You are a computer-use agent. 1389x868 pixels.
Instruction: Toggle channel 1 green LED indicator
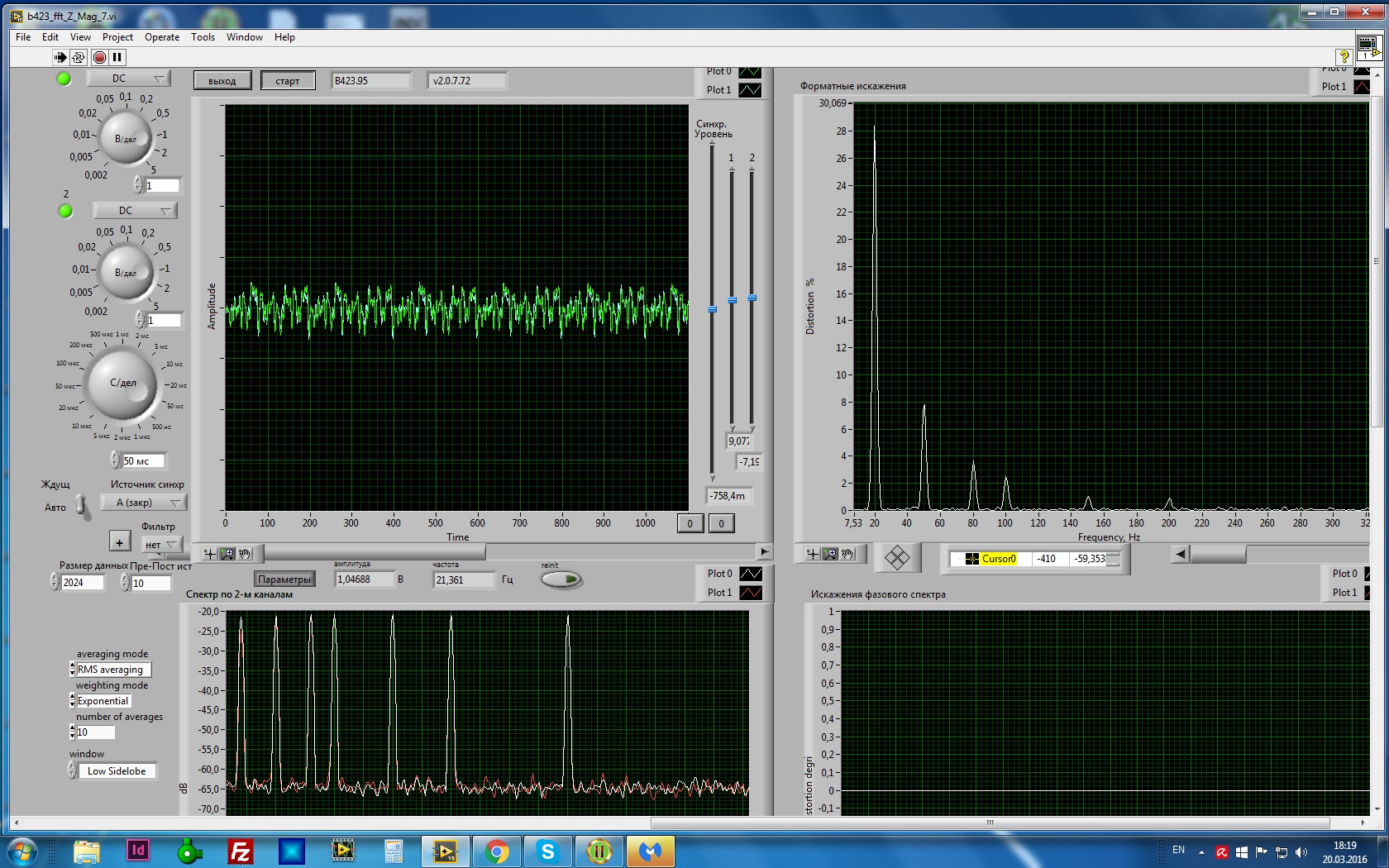click(64, 79)
